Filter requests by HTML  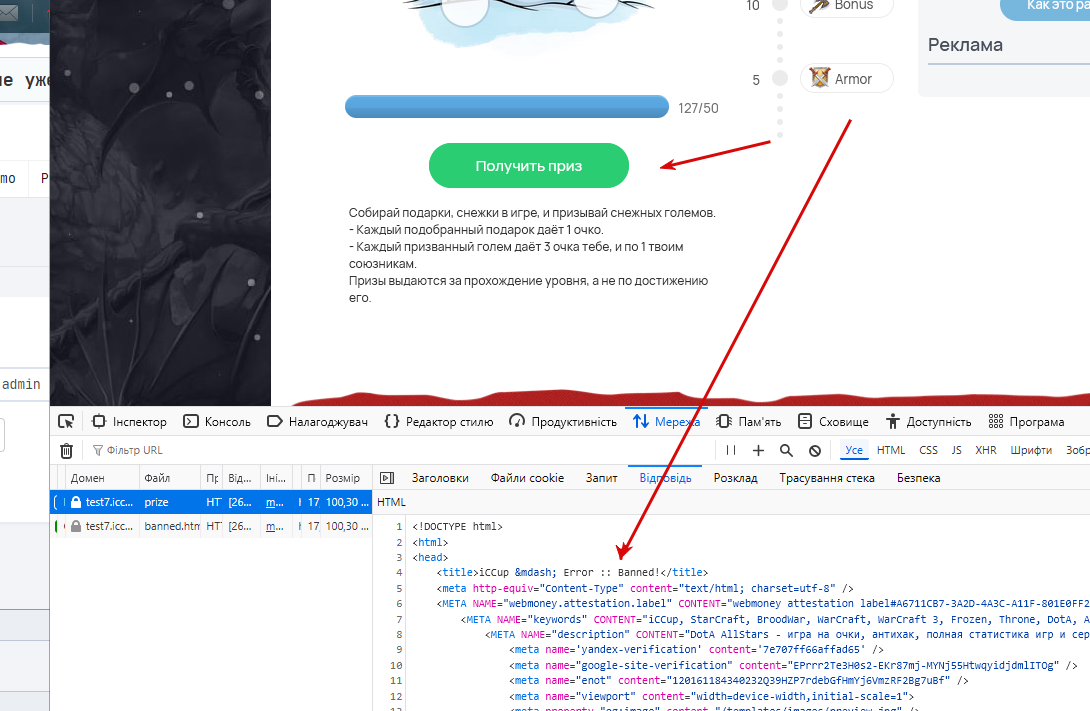pyautogui.click(x=890, y=450)
